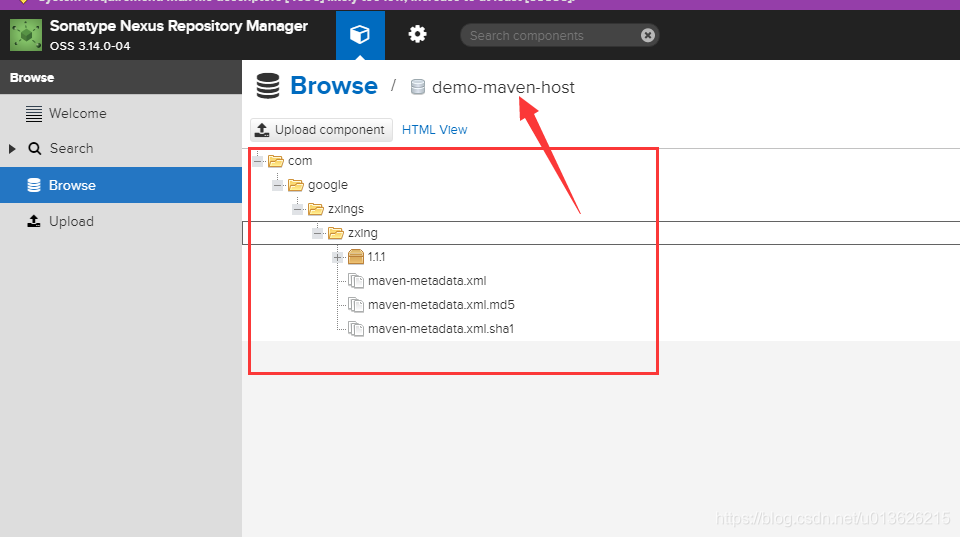Select the 1.1.1 tree row label

pyautogui.click(x=376, y=257)
